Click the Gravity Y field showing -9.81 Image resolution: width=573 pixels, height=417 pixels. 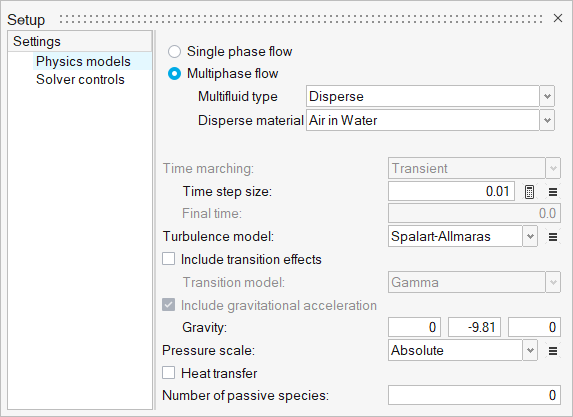pyautogui.click(x=474, y=327)
